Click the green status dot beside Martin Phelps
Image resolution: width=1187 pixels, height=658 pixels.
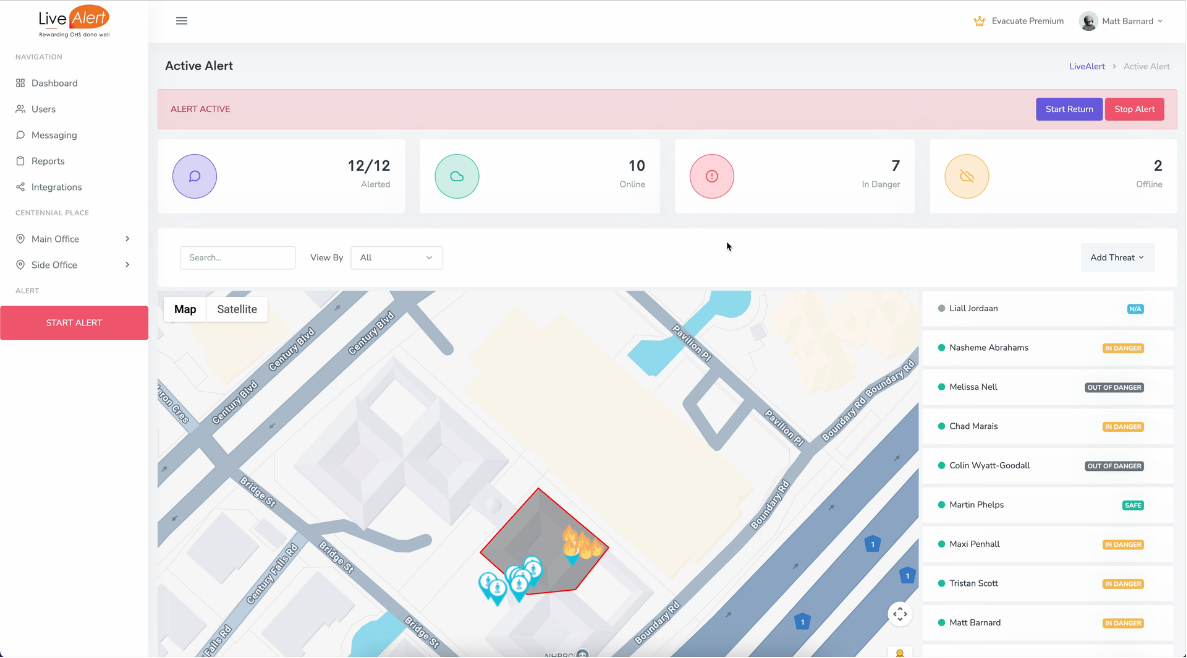click(941, 505)
